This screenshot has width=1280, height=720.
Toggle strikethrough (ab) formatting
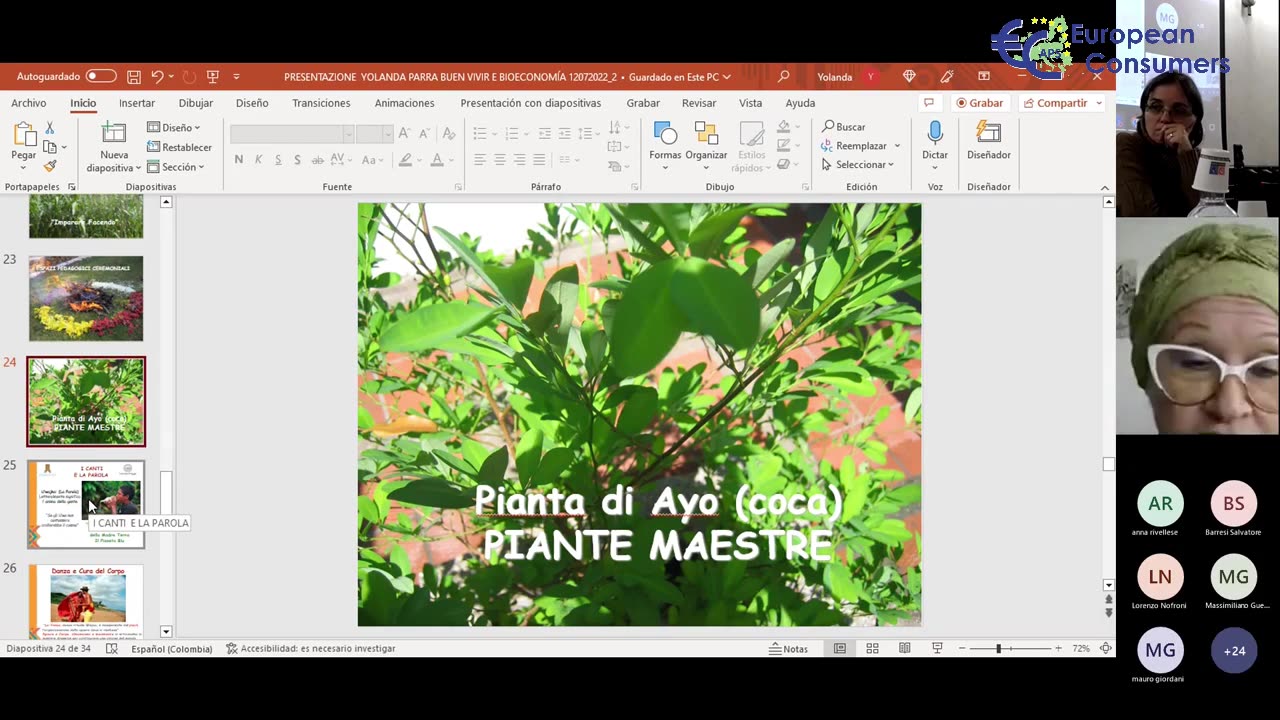(x=317, y=160)
